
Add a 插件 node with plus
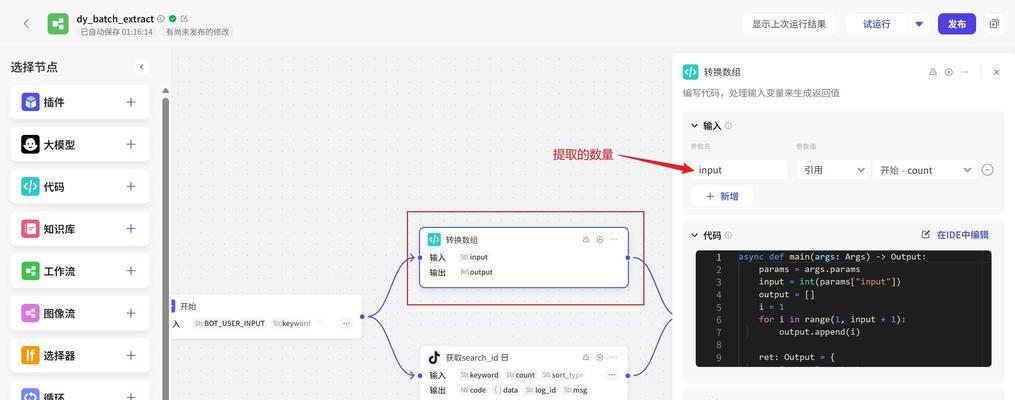[131, 102]
